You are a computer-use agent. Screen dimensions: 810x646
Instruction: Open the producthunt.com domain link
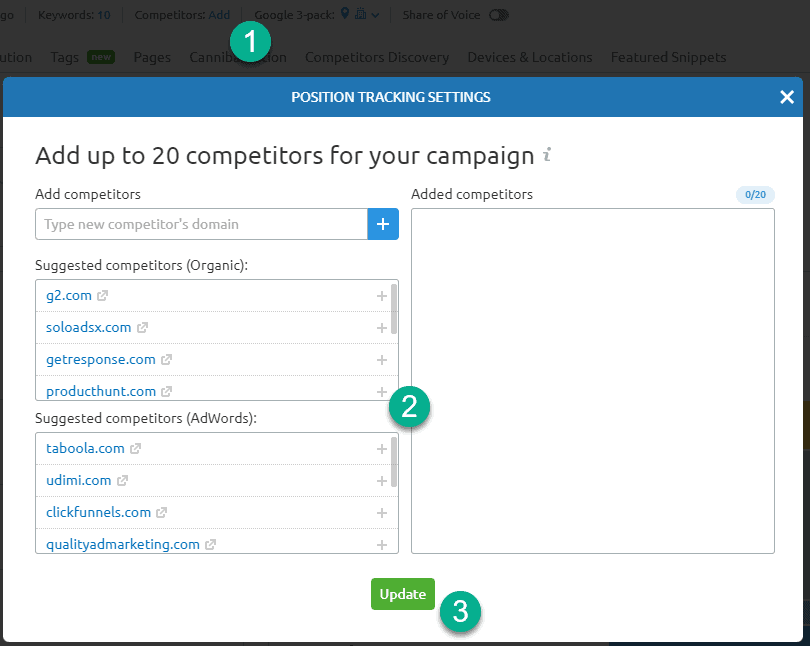(101, 391)
